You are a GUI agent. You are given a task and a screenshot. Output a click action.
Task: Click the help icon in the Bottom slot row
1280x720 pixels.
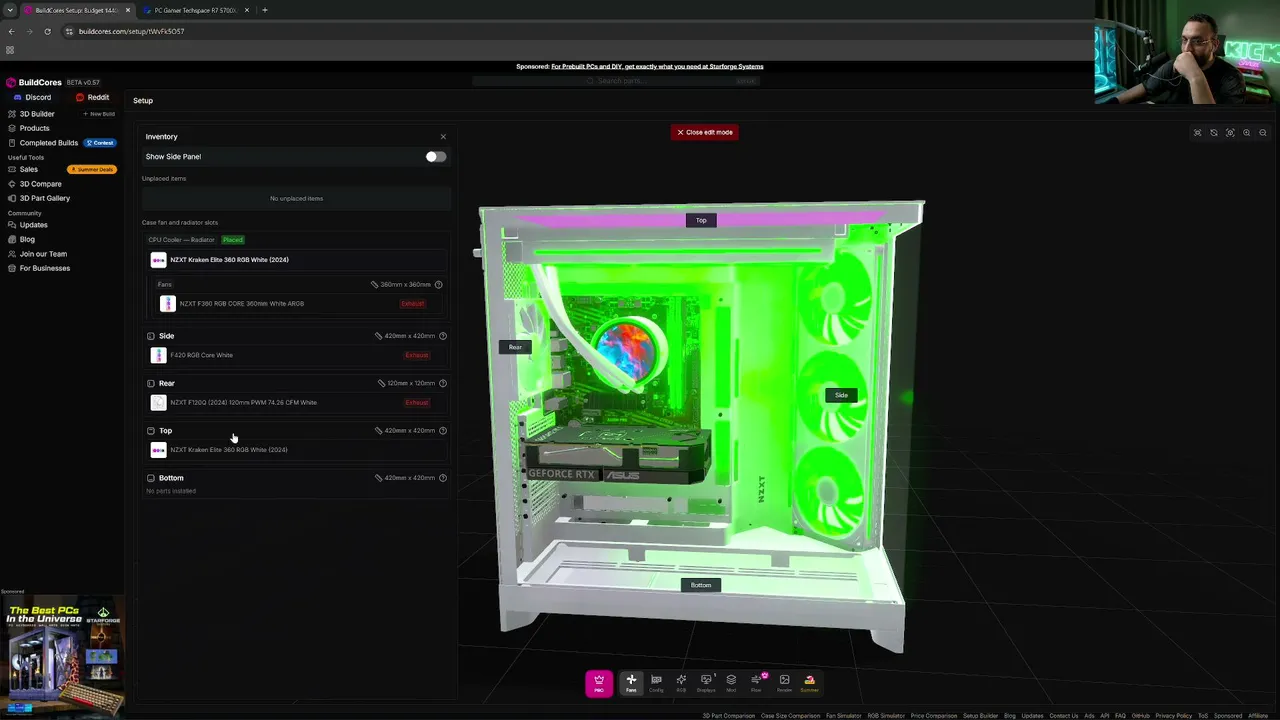coord(443,478)
